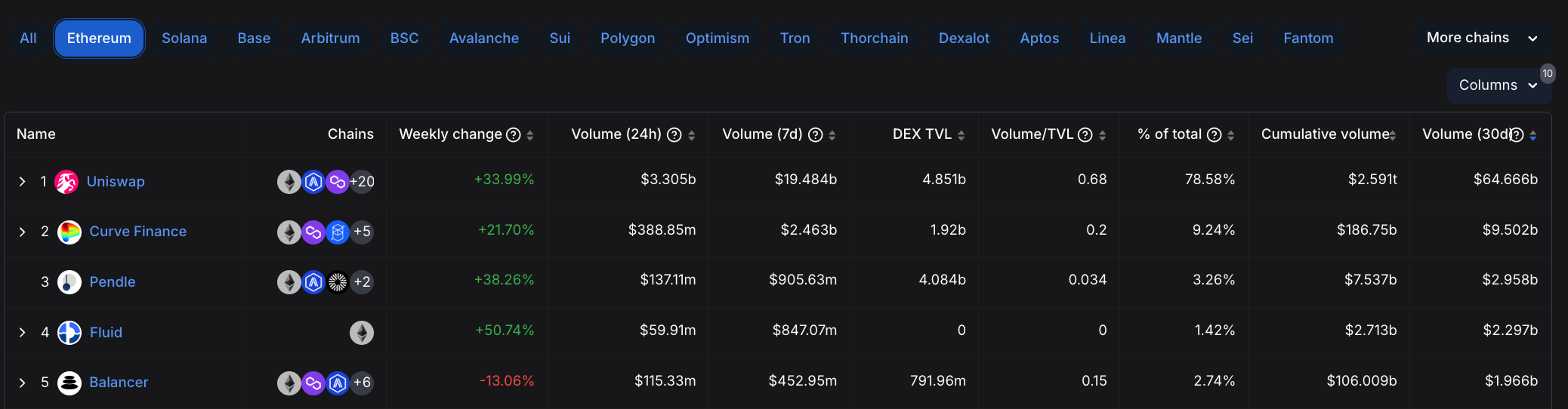1568x409 pixels.
Task: Expand the Uniswap row chevron
Action: pyautogui.click(x=23, y=182)
